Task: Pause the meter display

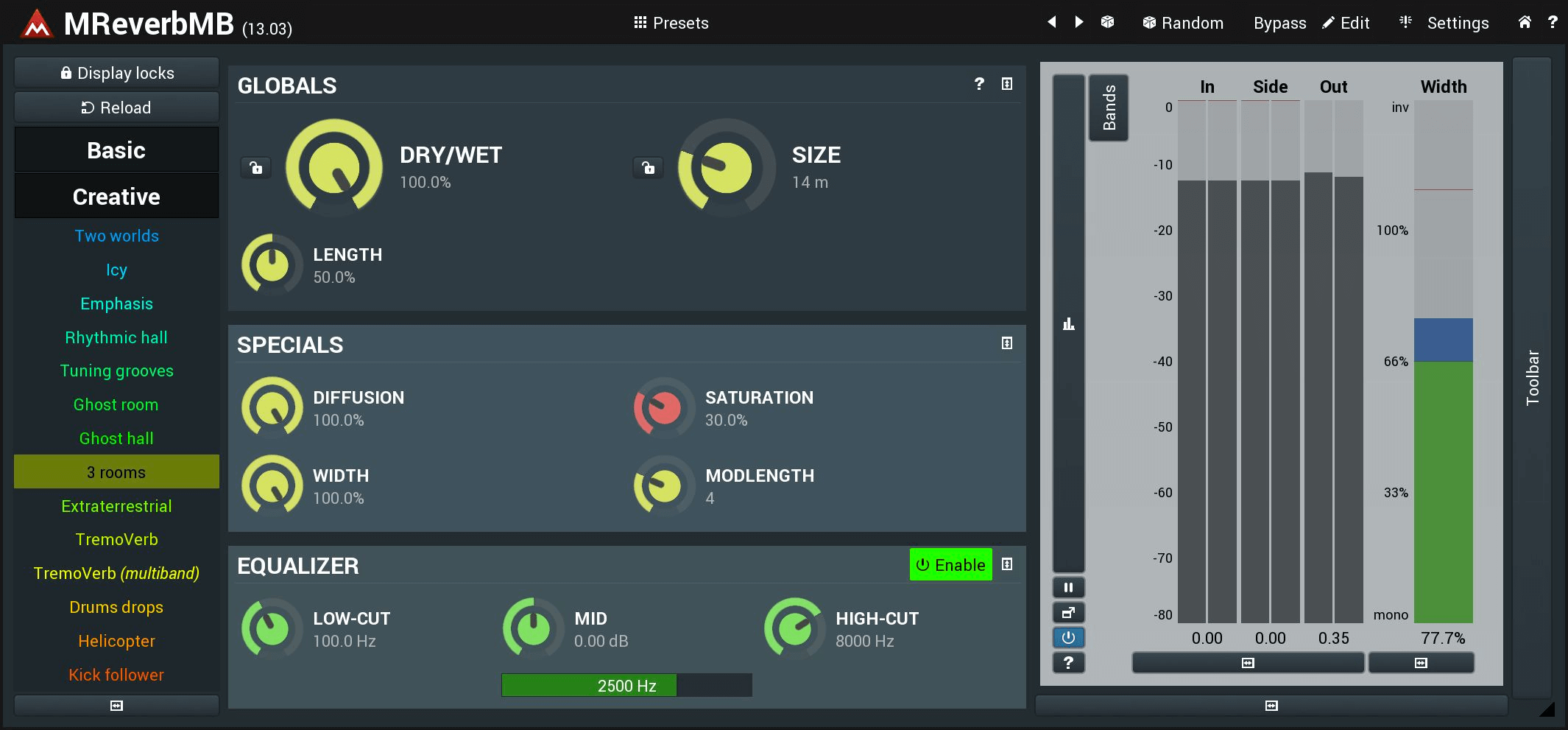Action: (1068, 588)
